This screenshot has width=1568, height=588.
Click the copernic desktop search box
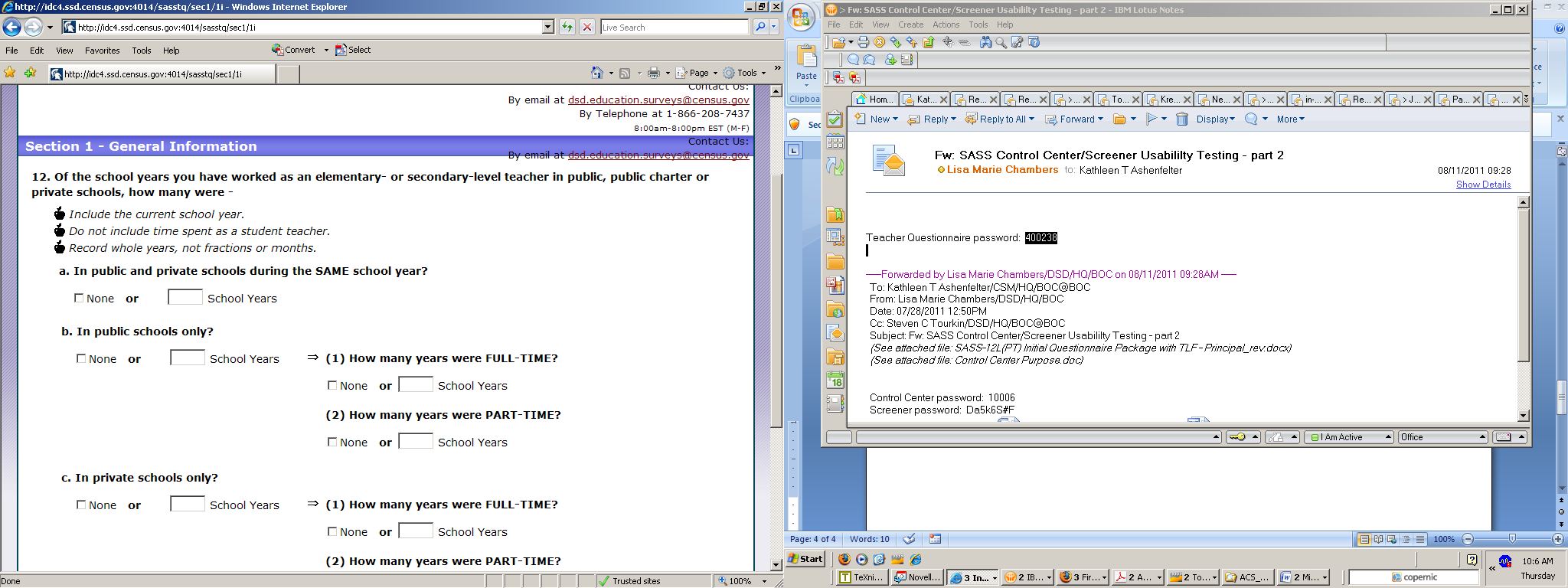pyautogui.click(x=1413, y=577)
